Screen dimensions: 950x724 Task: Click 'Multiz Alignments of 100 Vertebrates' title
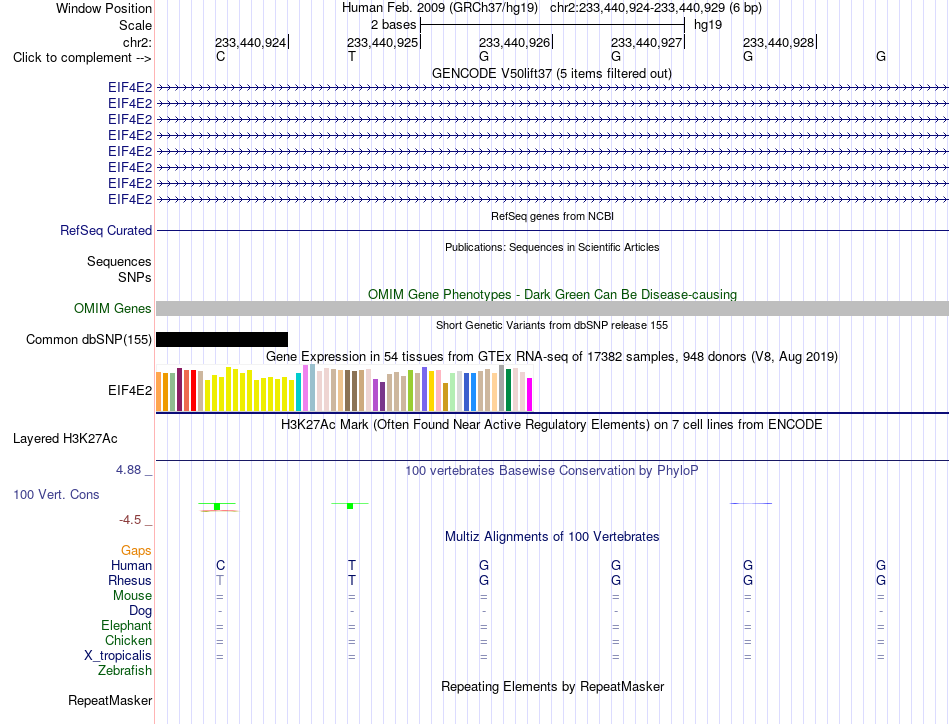coord(552,536)
